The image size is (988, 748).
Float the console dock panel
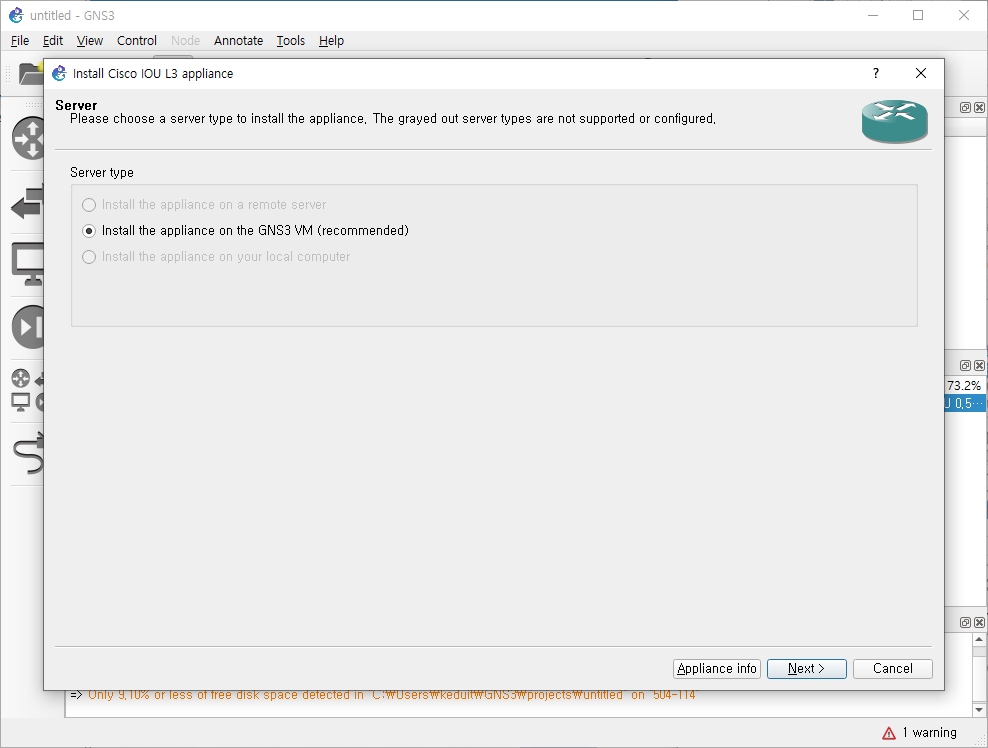pyautogui.click(x=965, y=623)
